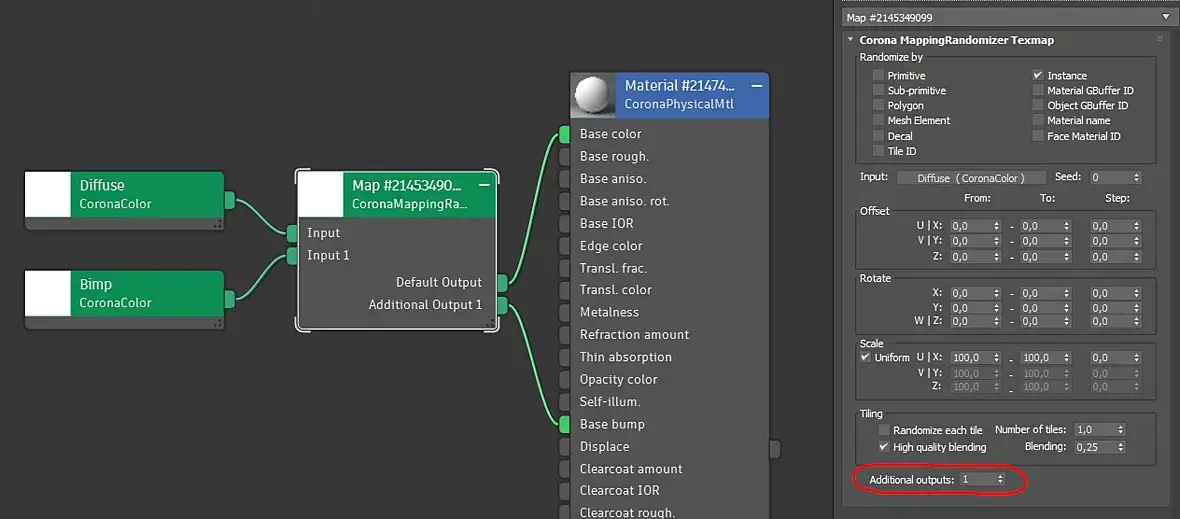Click the Diffuse CoronaColor node's output socket
Image resolution: width=1180 pixels, height=519 pixels.
click(230, 200)
